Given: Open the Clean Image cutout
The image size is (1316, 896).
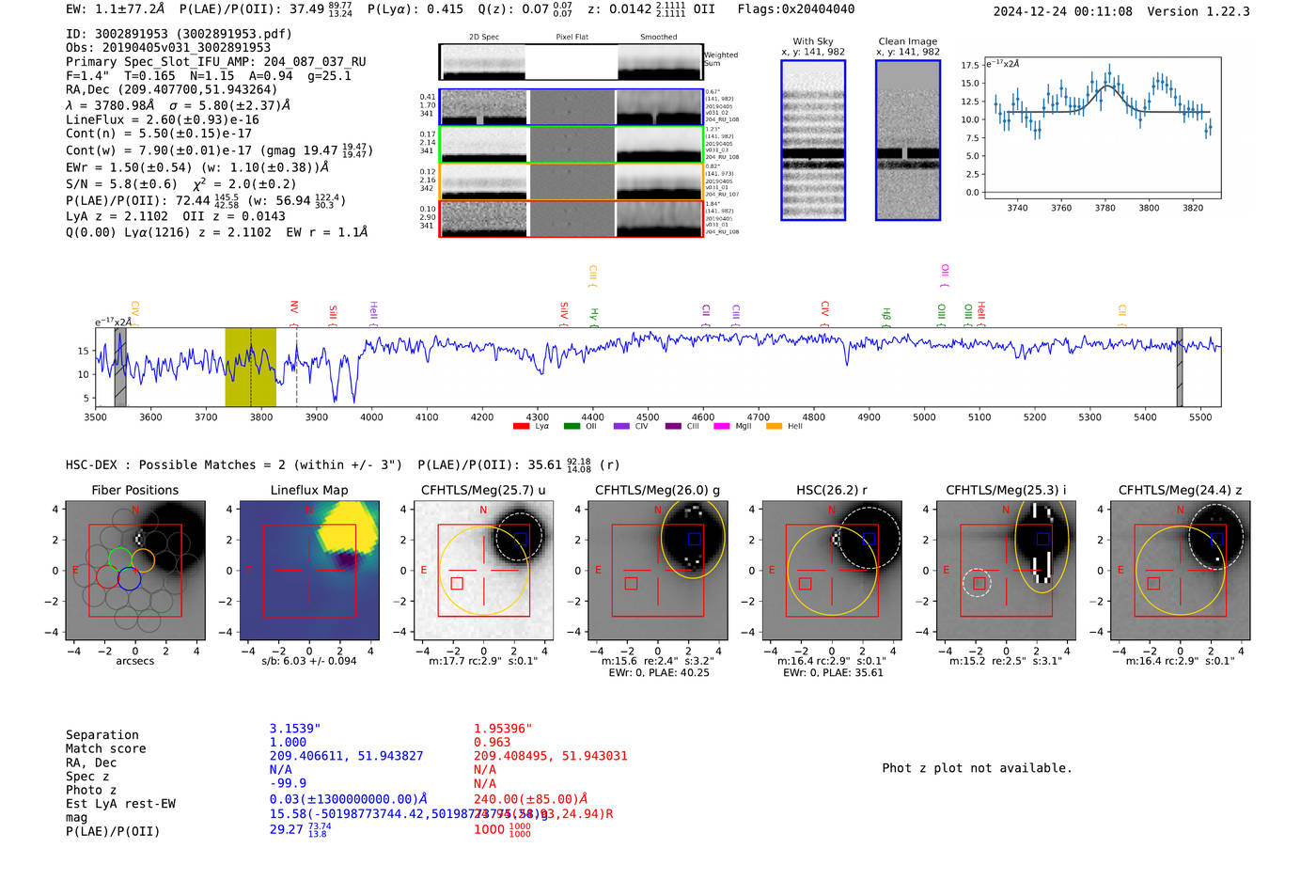Looking at the screenshot, I should pyautogui.click(x=908, y=140).
